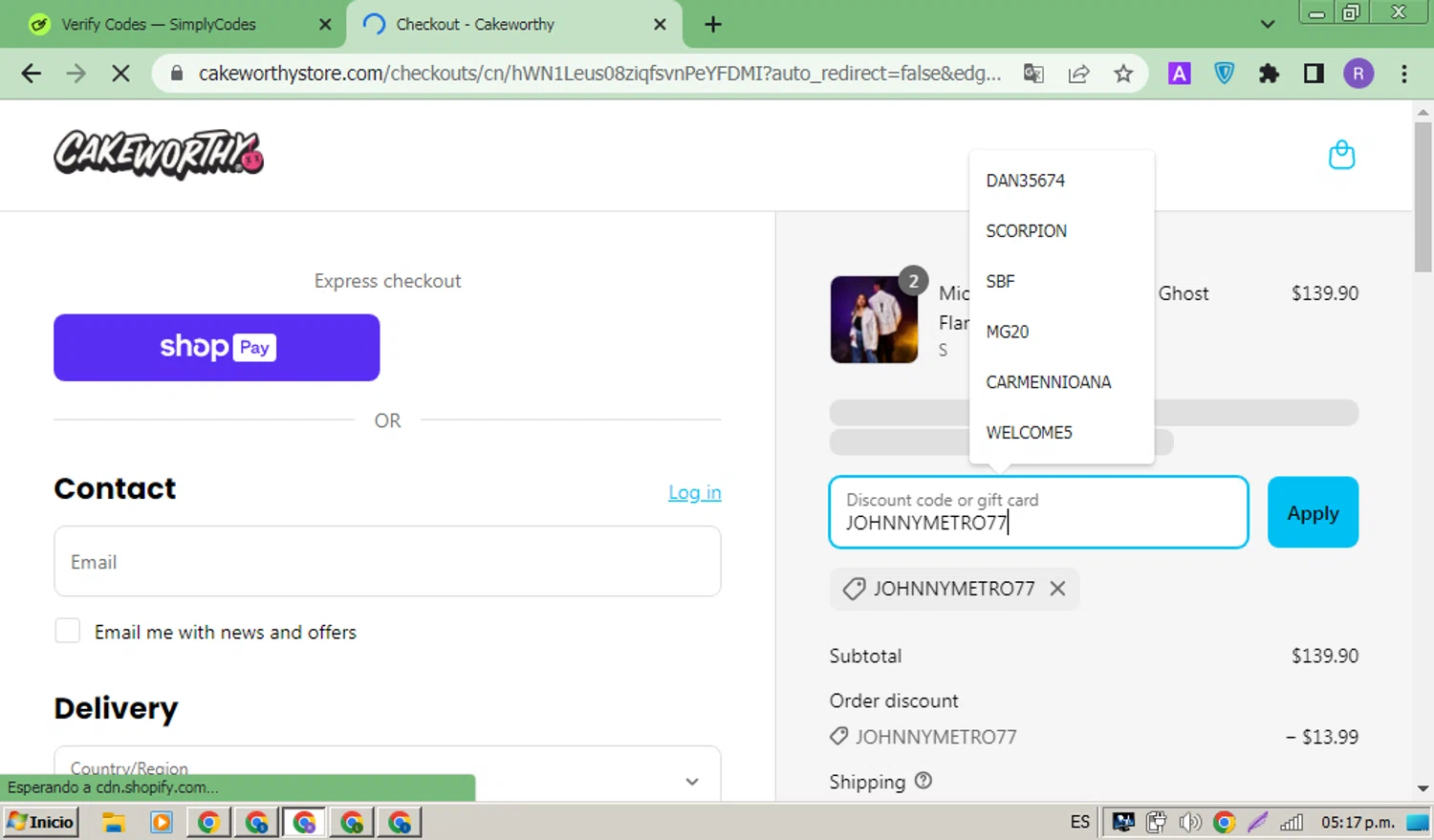The height and width of the screenshot is (840, 1434).
Task: Select WELCOME5 from code suggestions
Action: (x=1030, y=433)
